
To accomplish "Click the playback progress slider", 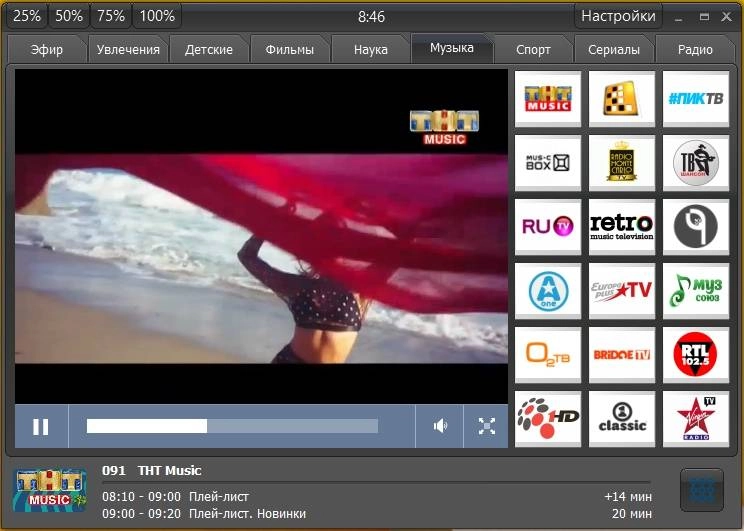I will 232,426.
